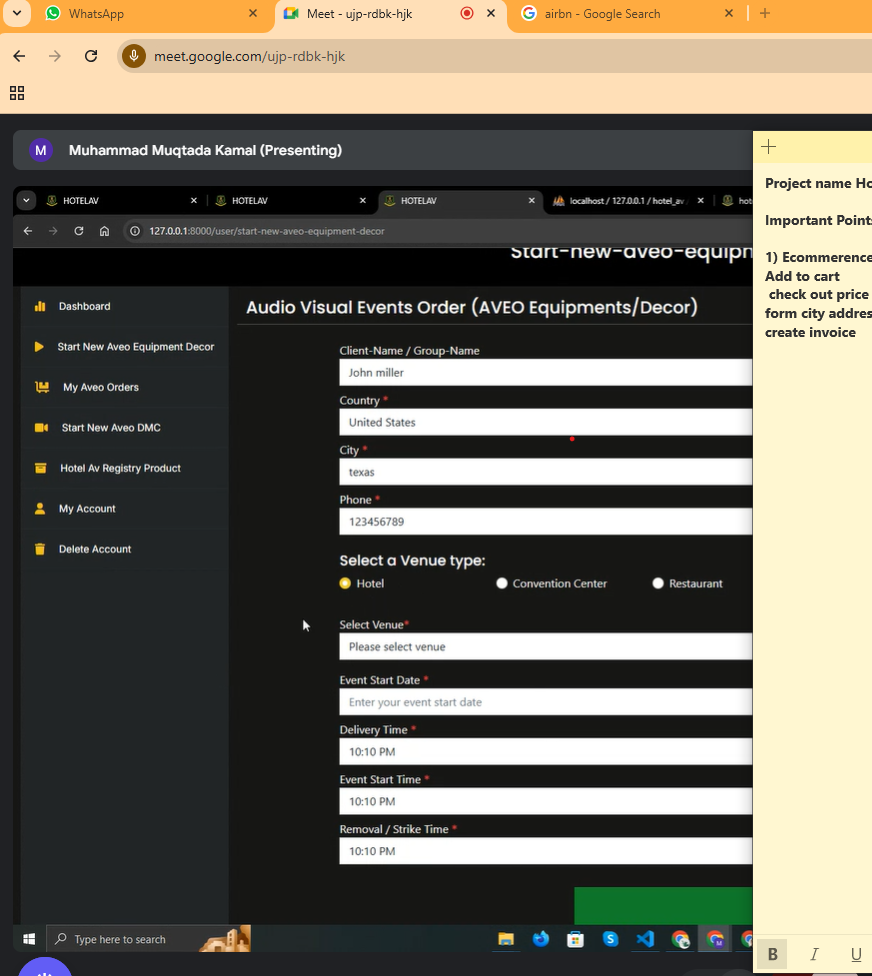Close the airbn - Google Search tab
Image resolution: width=872 pixels, height=976 pixels.
coord(729,13)
